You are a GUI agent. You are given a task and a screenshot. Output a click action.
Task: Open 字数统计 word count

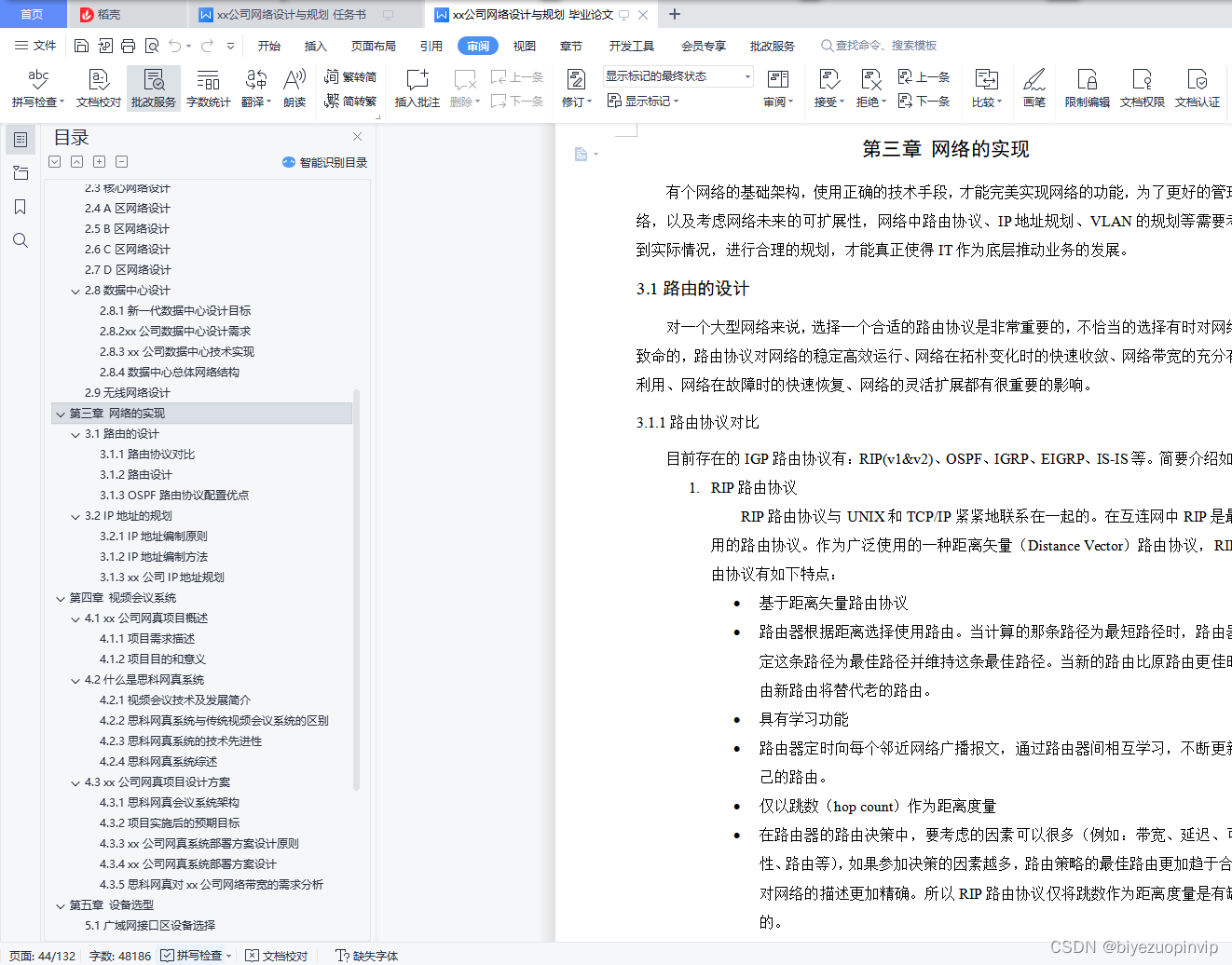[208, 88]
